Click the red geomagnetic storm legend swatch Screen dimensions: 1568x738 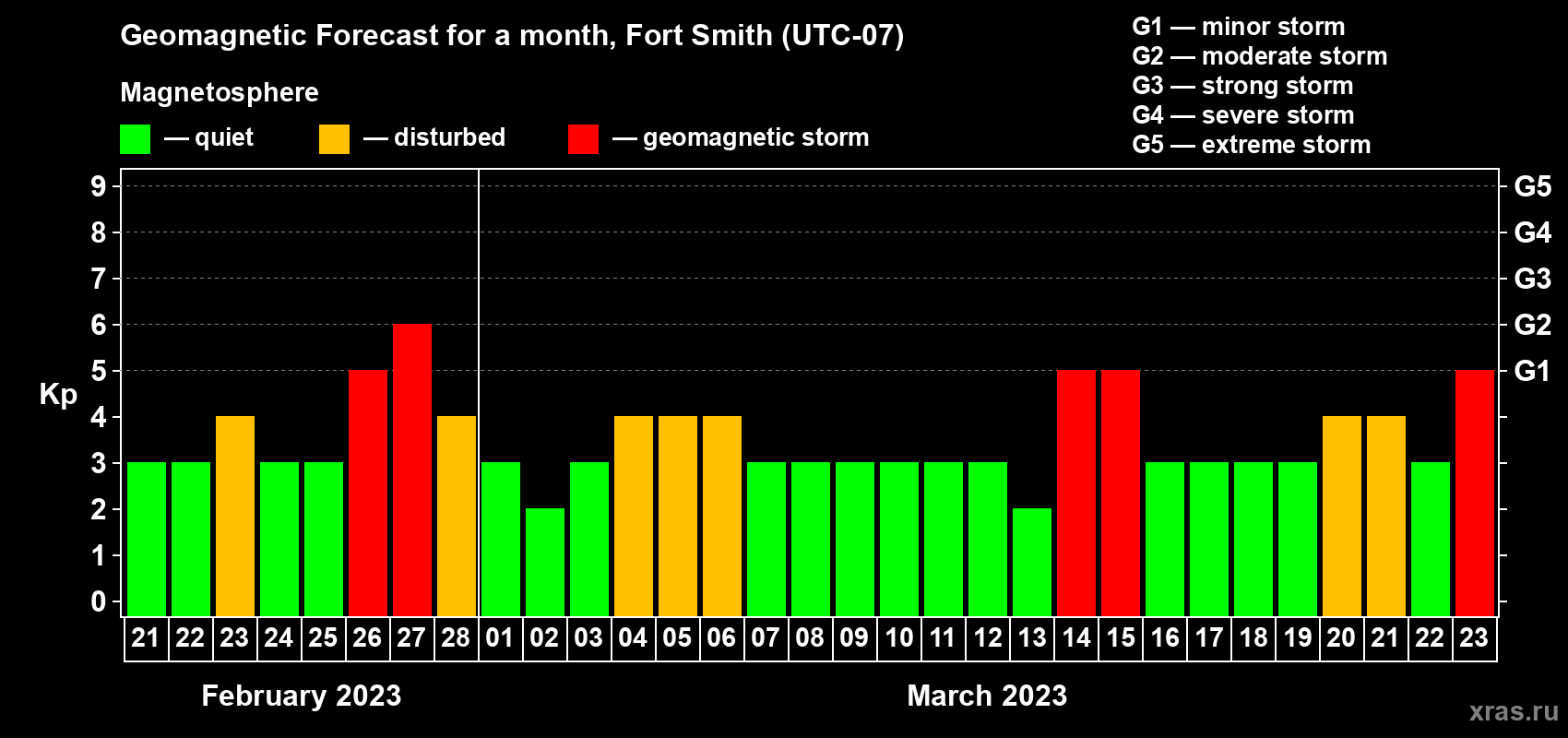[583, 139]
